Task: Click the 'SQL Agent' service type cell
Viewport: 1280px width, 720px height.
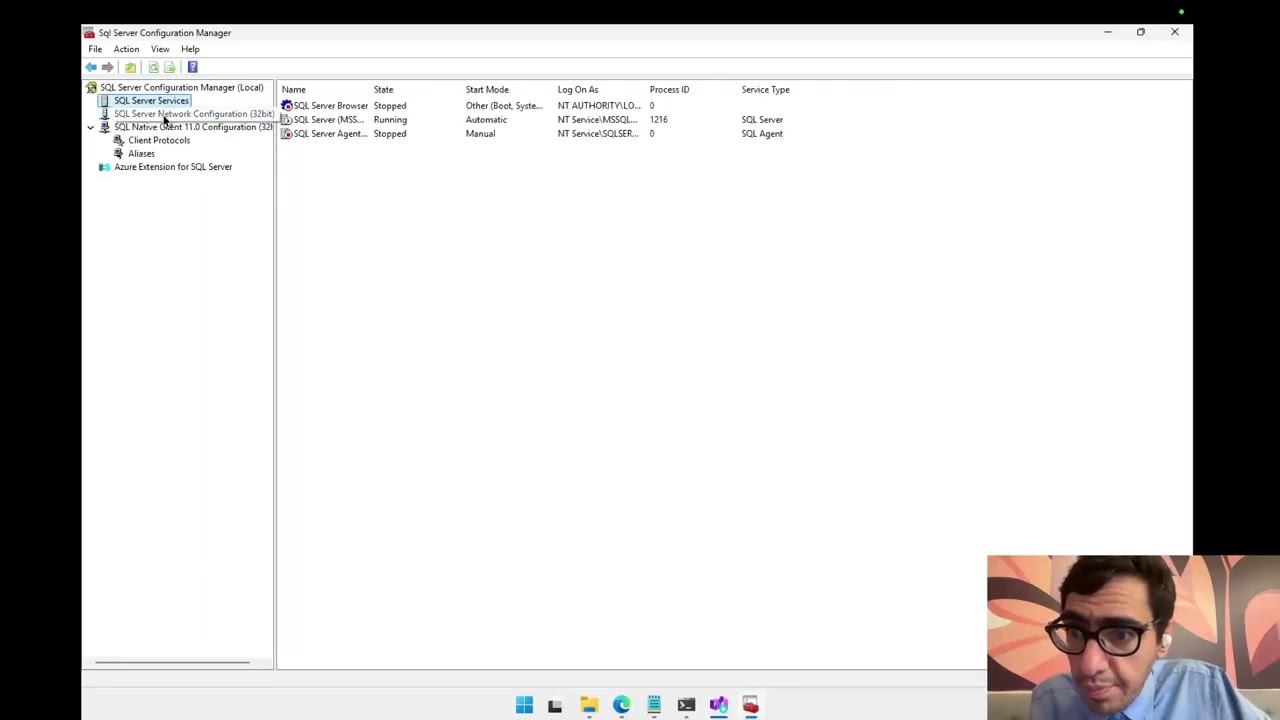Action: click(762, 133)
